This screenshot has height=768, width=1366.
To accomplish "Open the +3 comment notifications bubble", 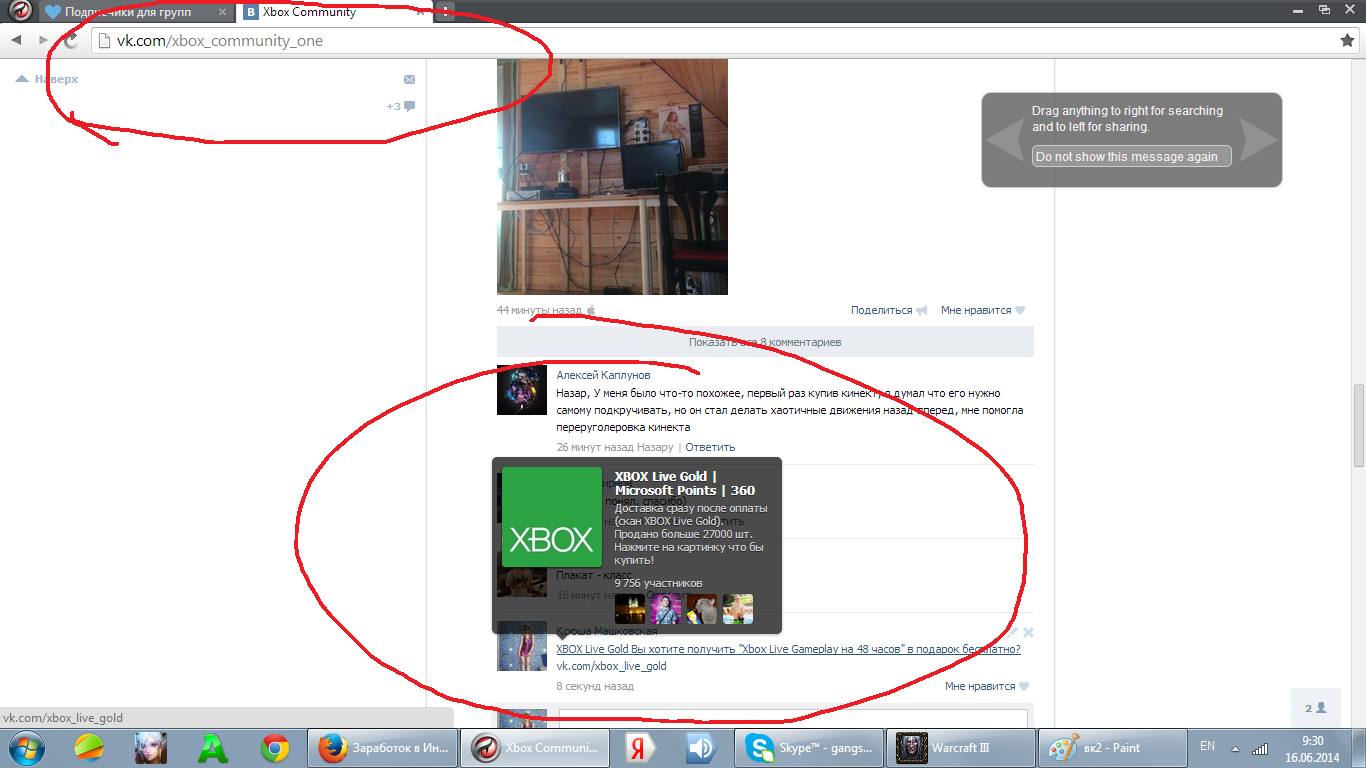I will click(x=401, y=106).
